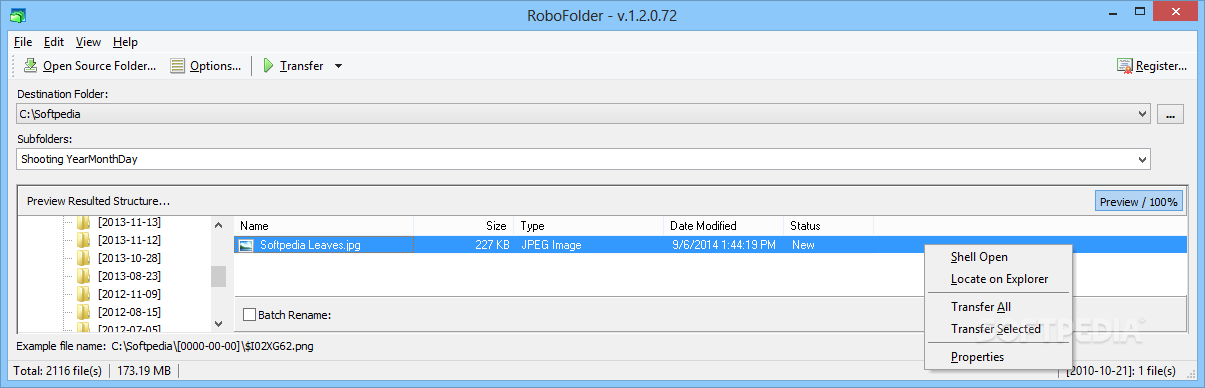Click the Open Source Folder icon
The width and height of the screenshot is (1205, 388).
click(30, 66)
